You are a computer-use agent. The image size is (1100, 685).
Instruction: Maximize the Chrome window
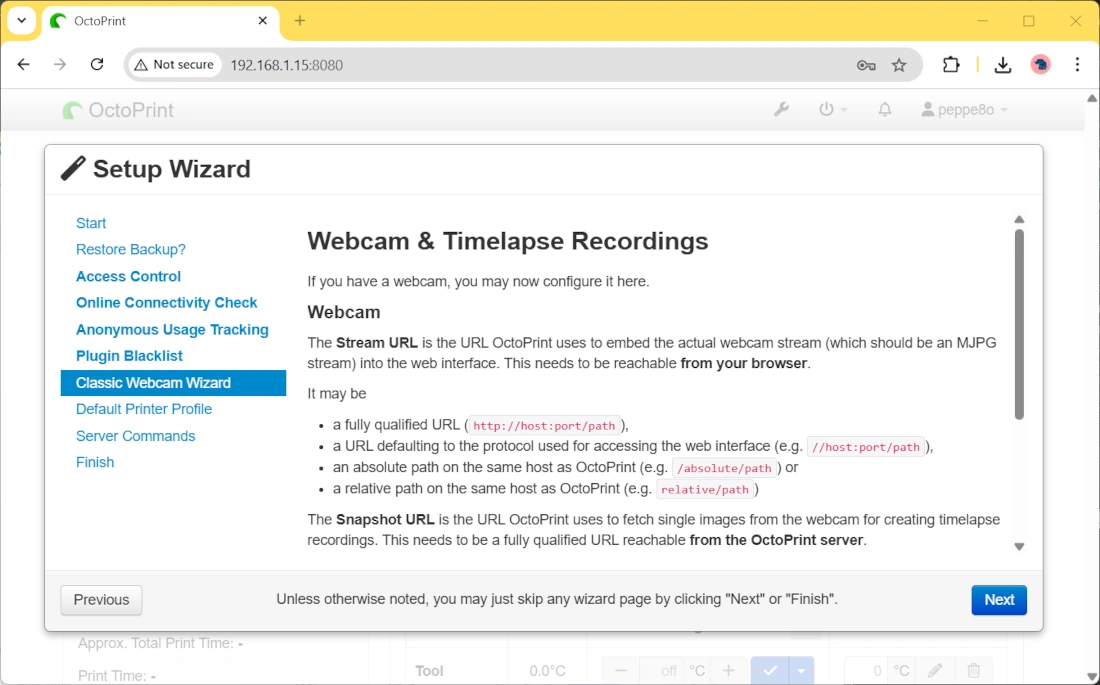[x=1028, y=21]
